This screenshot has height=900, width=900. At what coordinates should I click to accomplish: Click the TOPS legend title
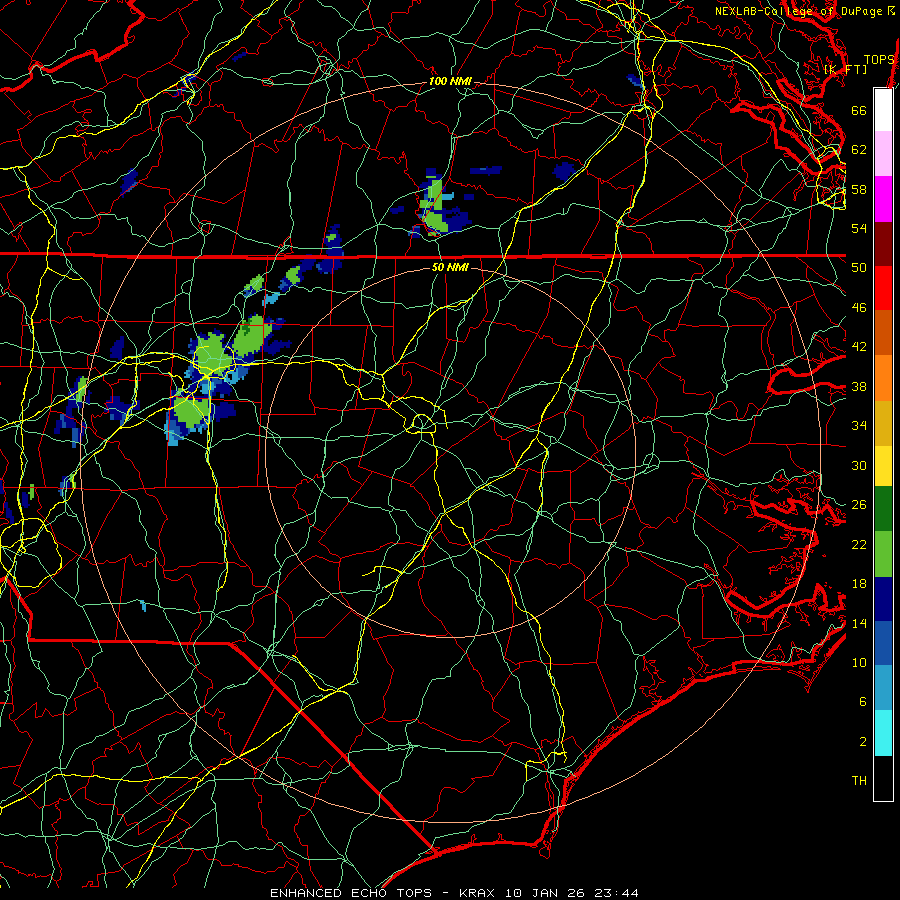click(879, 60)
